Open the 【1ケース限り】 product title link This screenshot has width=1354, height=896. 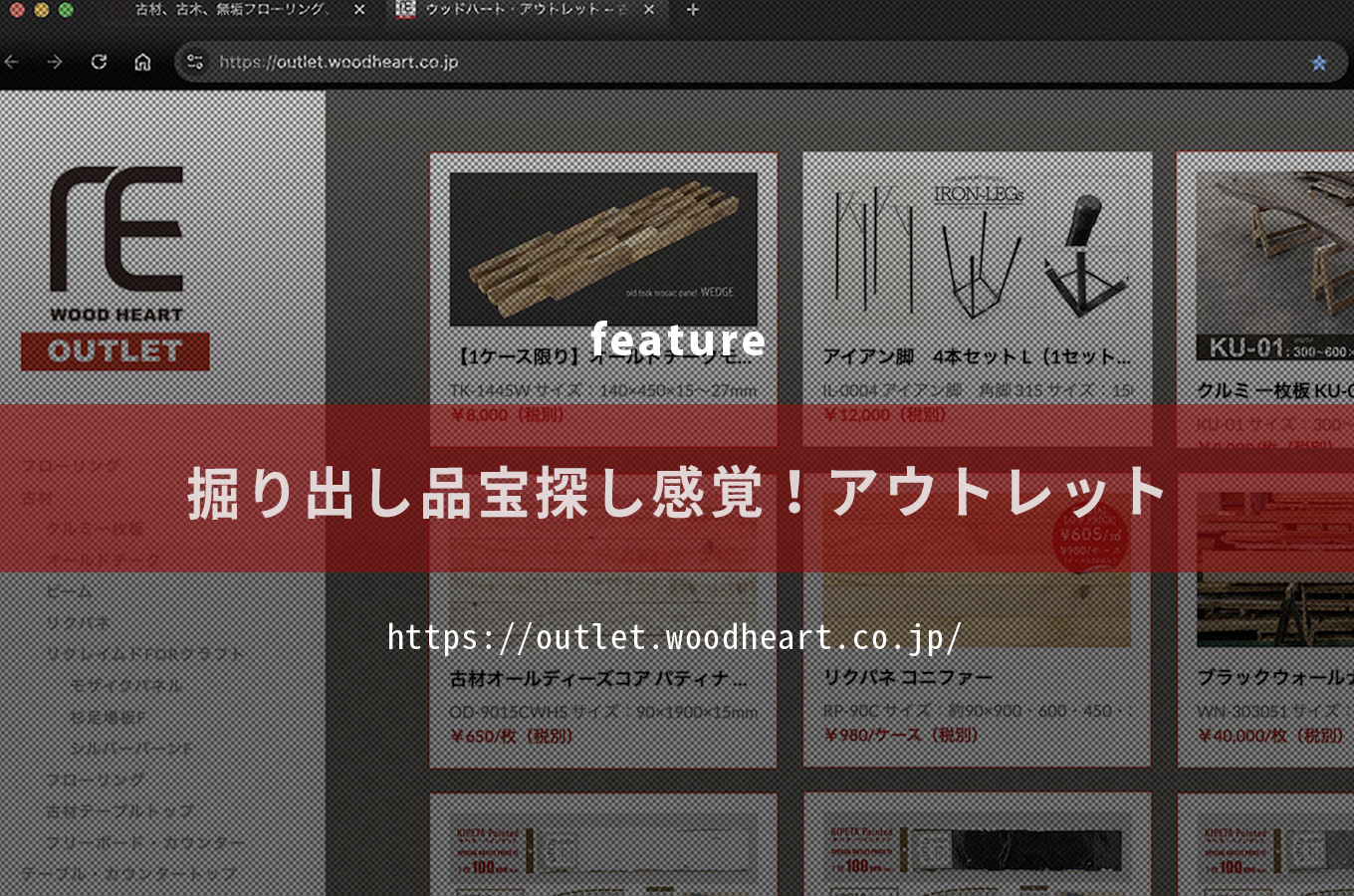(603, 356)
